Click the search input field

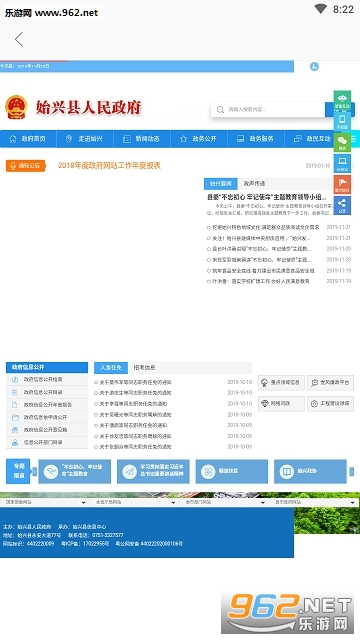(268, 109)
